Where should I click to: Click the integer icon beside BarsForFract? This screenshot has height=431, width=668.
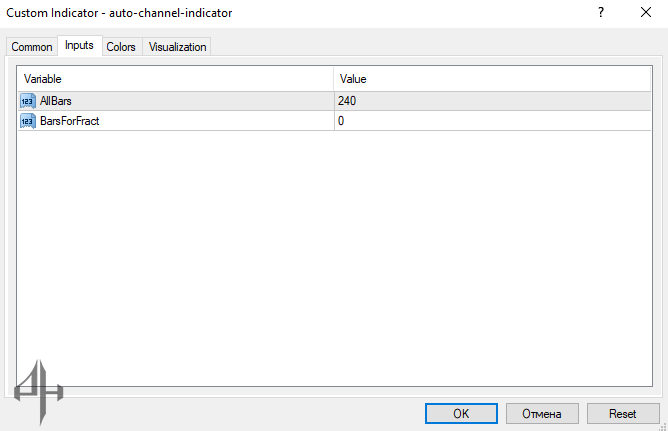[x=27, y=120]
